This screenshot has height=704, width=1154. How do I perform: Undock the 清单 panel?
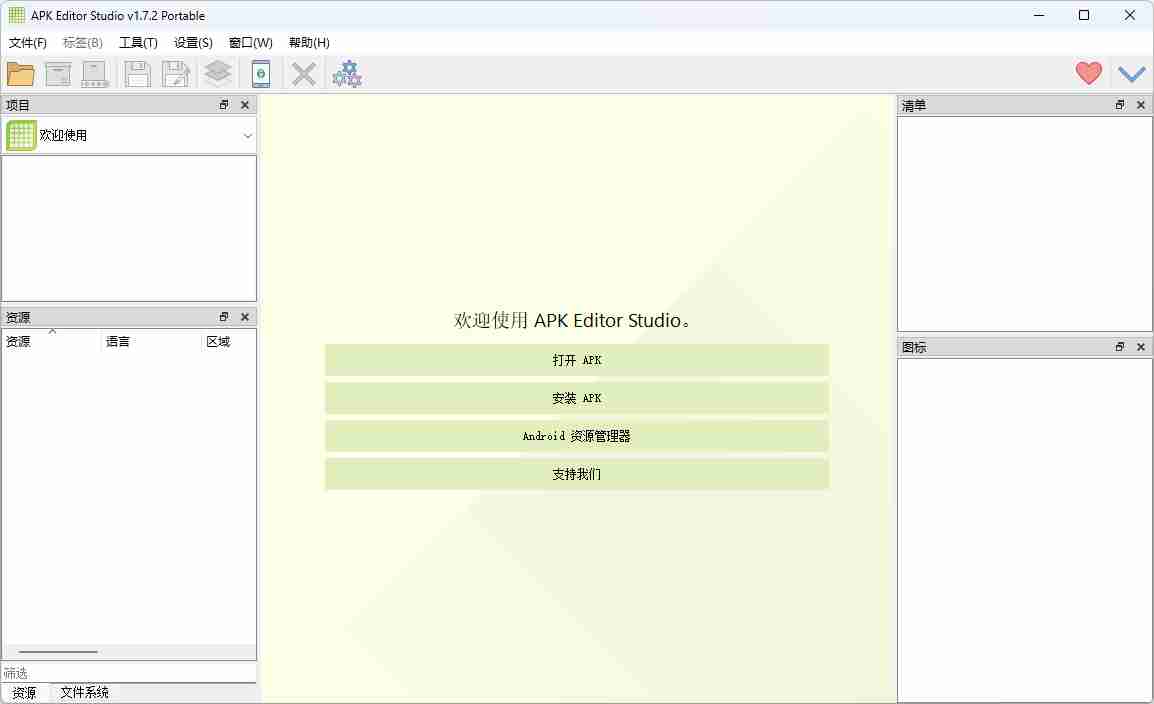(1119, 104)
